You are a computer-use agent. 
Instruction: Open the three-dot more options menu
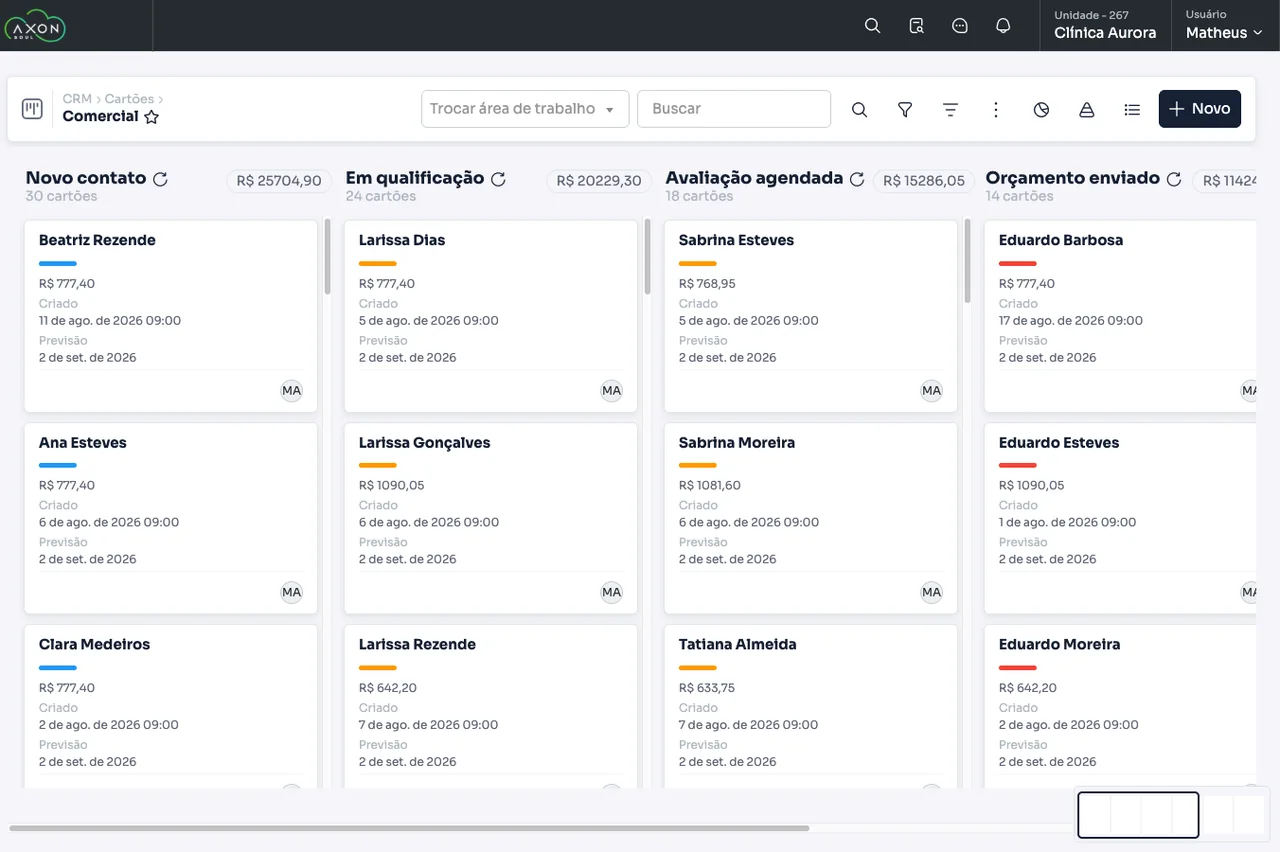pos(995,109)
